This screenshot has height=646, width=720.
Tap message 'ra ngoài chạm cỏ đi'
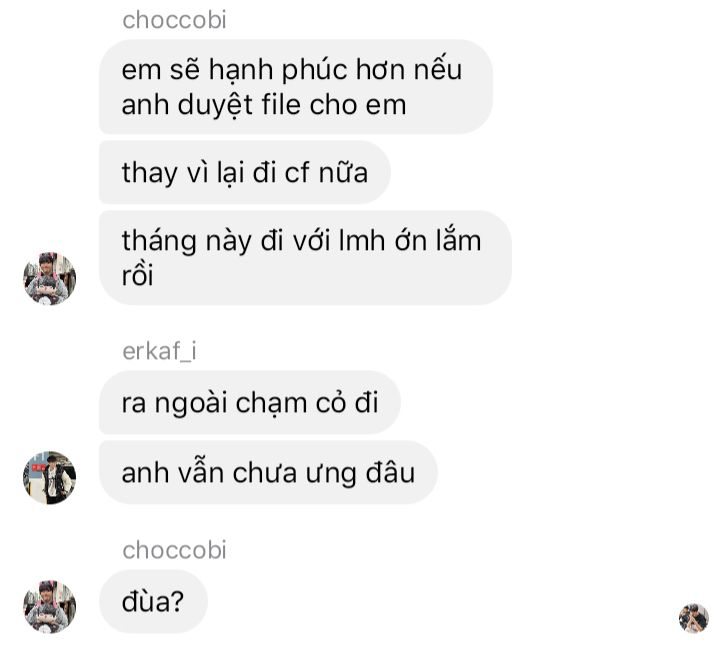[250, 403]
